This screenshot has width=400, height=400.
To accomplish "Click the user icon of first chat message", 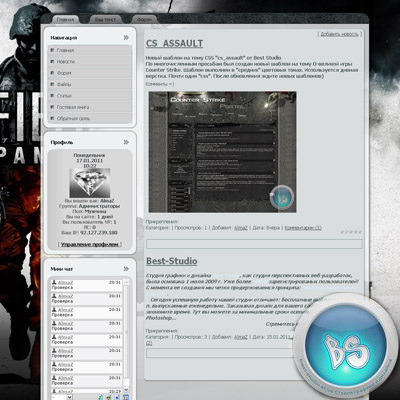I will point(54,282).
